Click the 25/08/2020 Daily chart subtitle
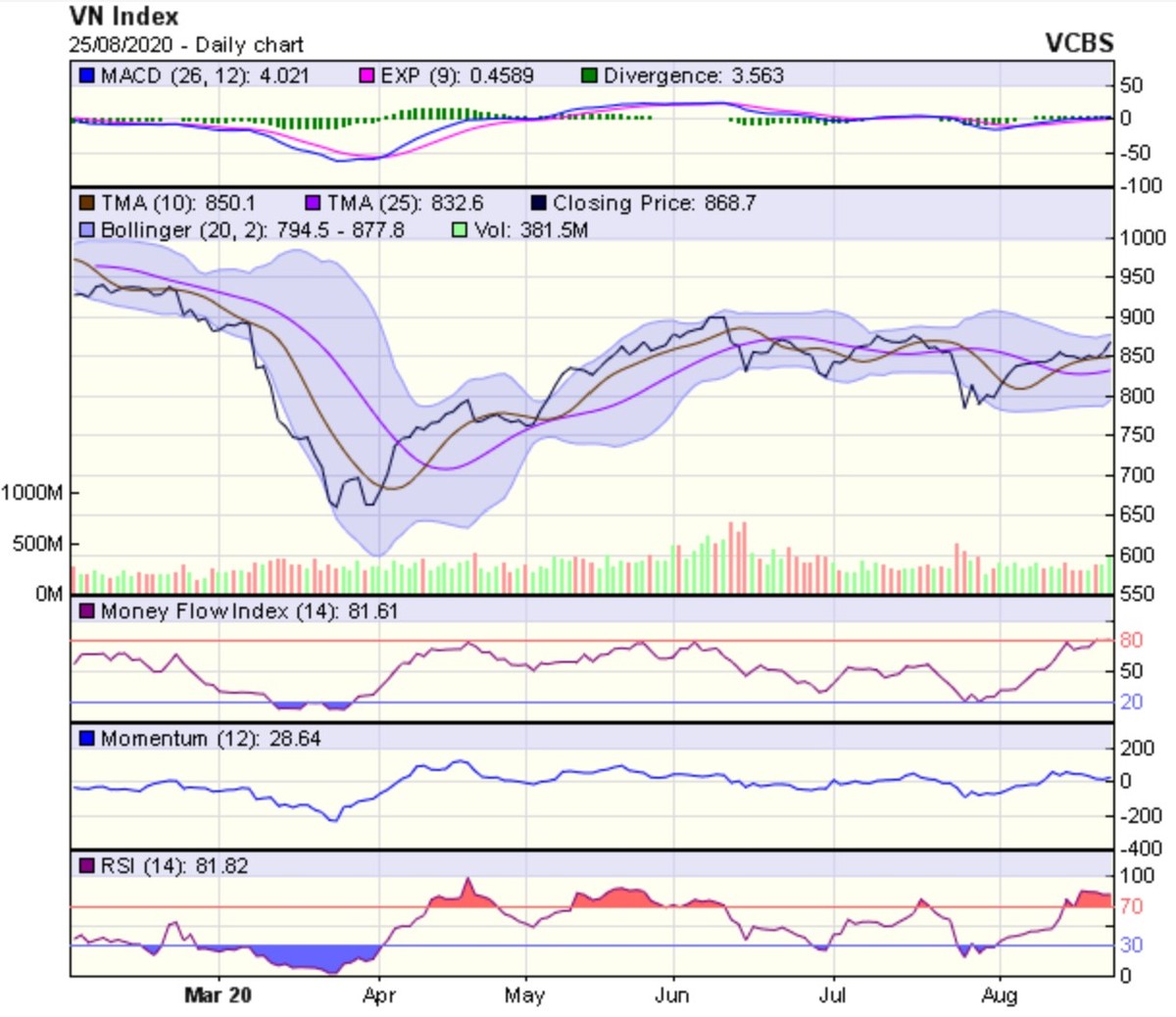 (x=186, y=45)
